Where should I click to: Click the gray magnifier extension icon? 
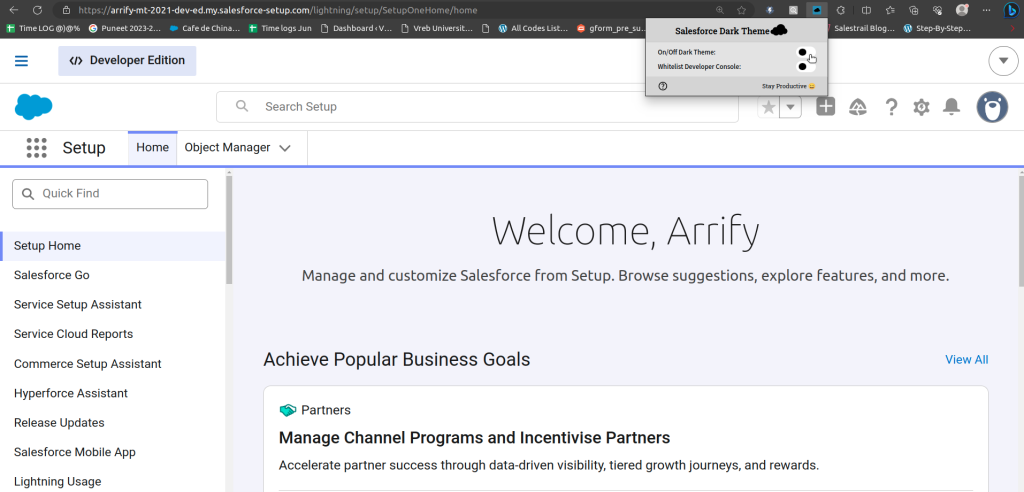793,10
